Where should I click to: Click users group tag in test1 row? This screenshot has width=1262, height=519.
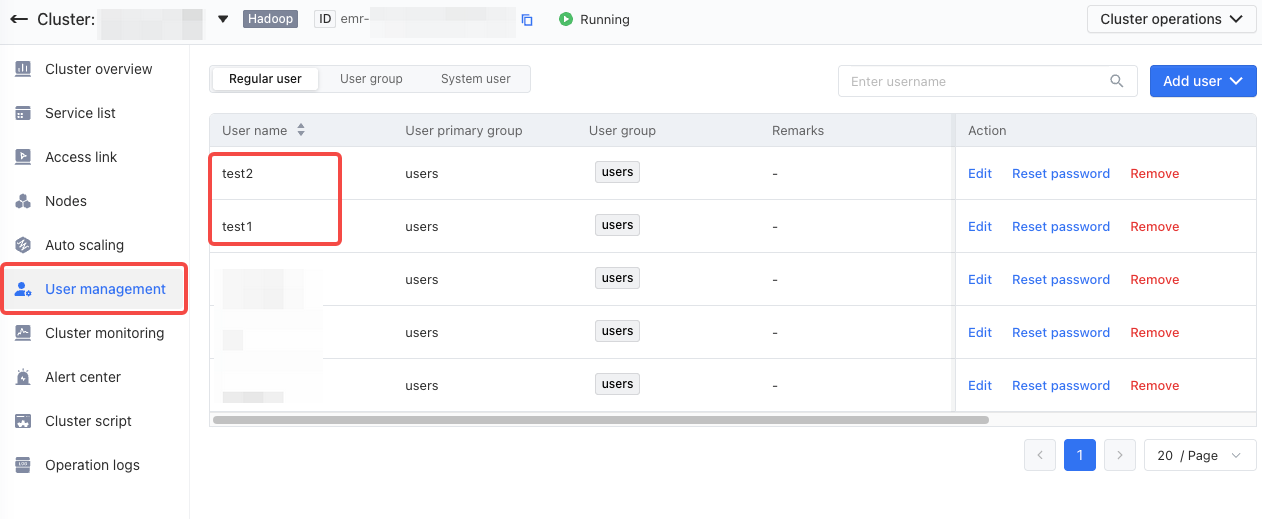[x=617, y=225]
